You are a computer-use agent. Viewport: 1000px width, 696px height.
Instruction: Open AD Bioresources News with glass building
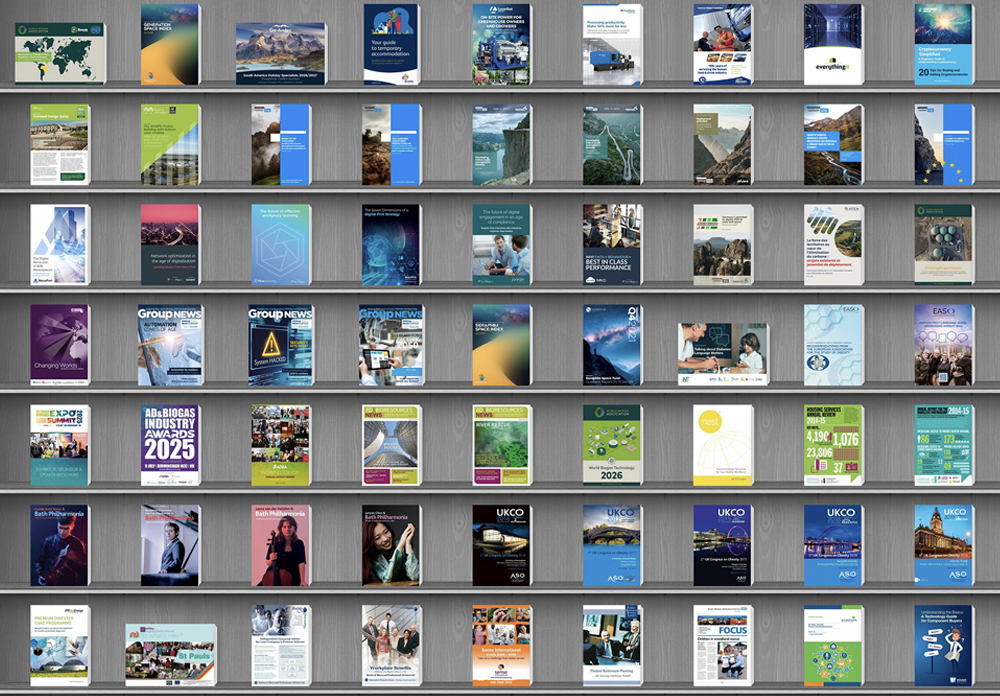tap(392, 445)
